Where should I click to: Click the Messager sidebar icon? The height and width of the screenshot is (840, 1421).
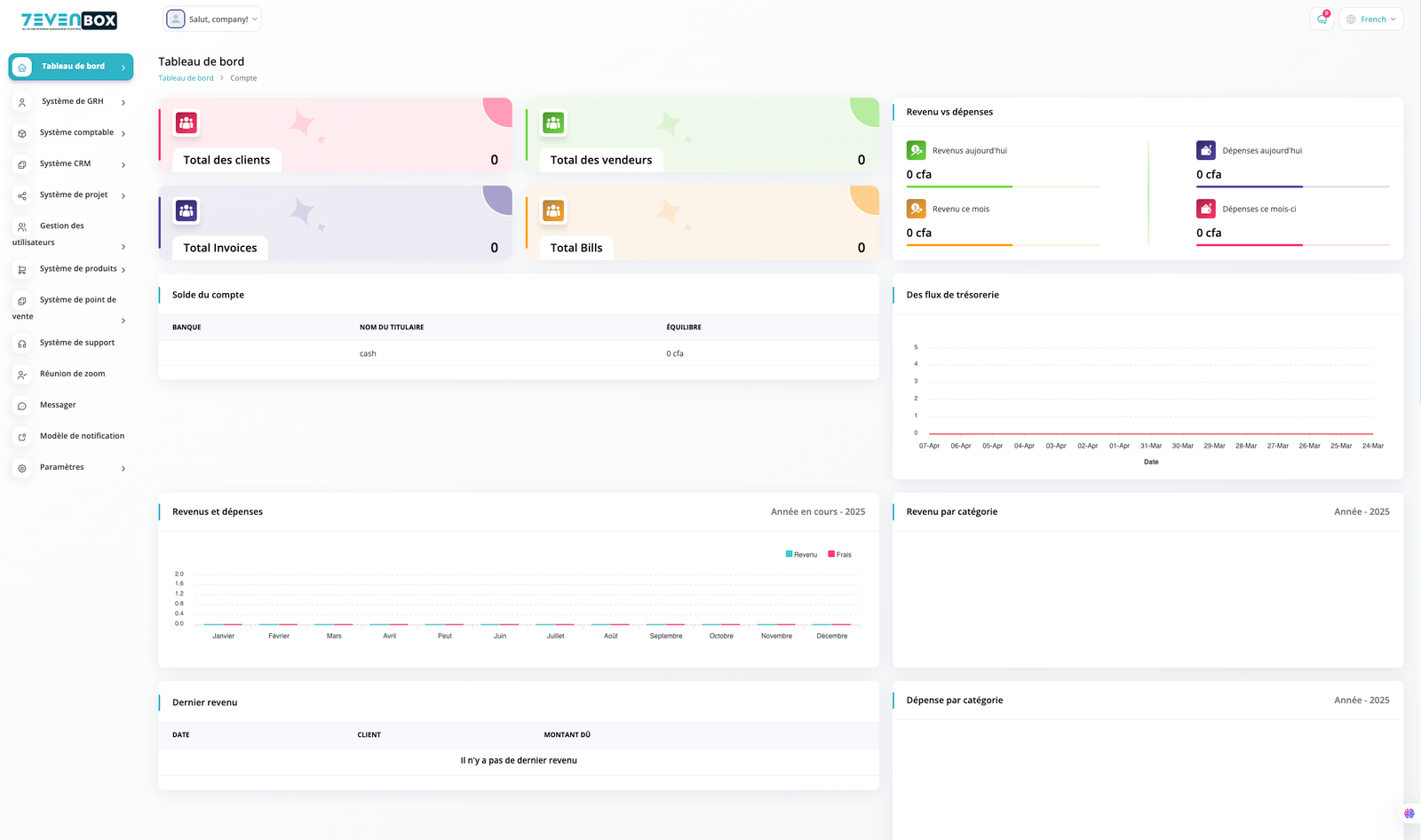click(x=22, y=406)
